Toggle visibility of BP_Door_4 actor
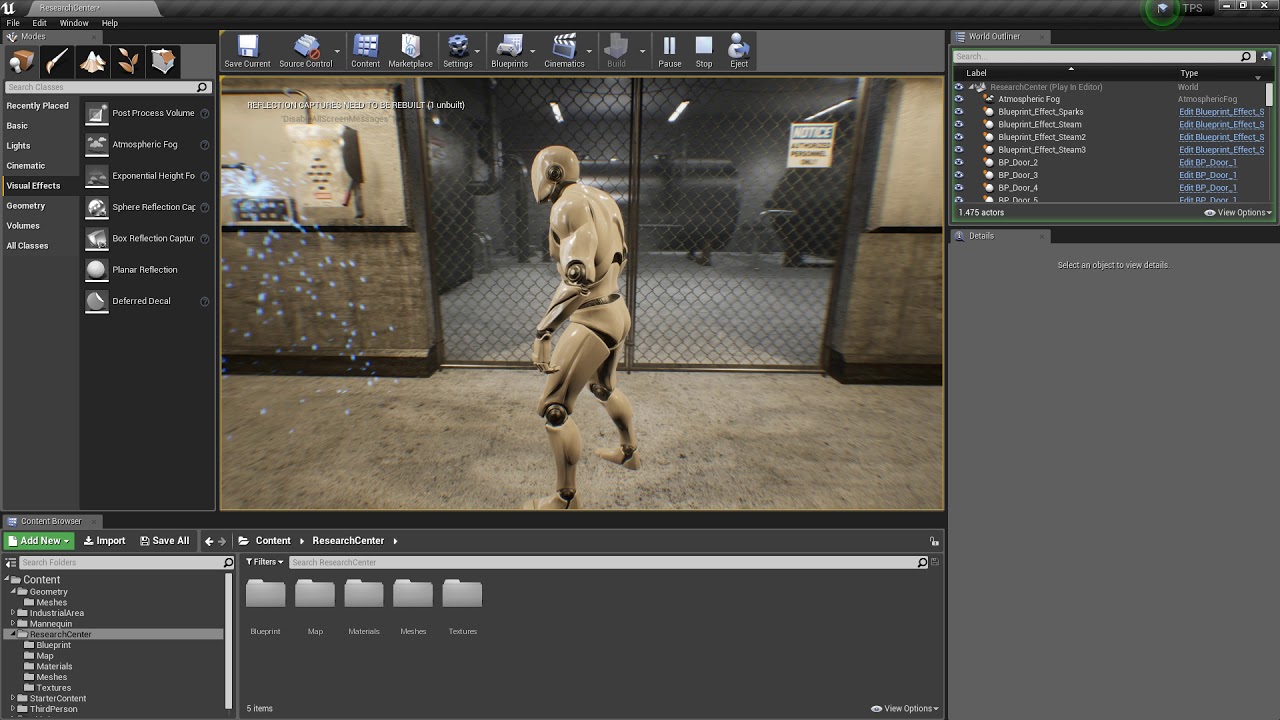 [x=959, y=188]
